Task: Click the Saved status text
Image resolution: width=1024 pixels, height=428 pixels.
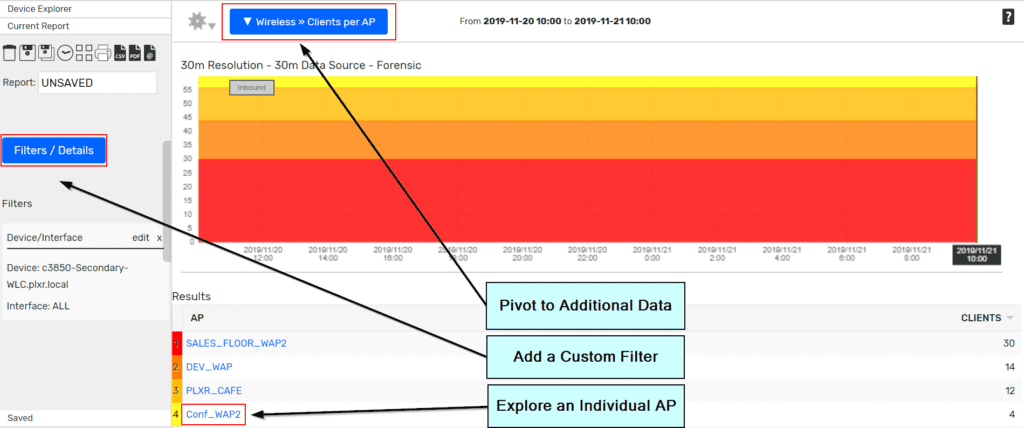Action: (x=20, y=418)
